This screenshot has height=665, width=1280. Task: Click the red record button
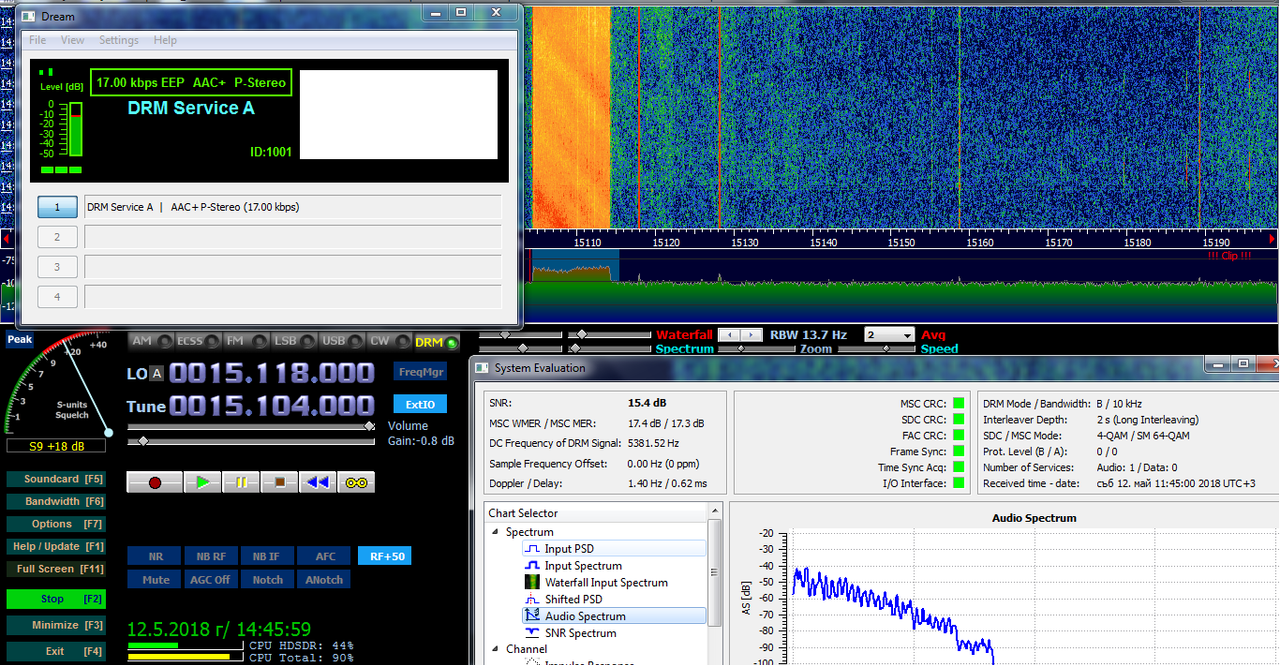154,482
